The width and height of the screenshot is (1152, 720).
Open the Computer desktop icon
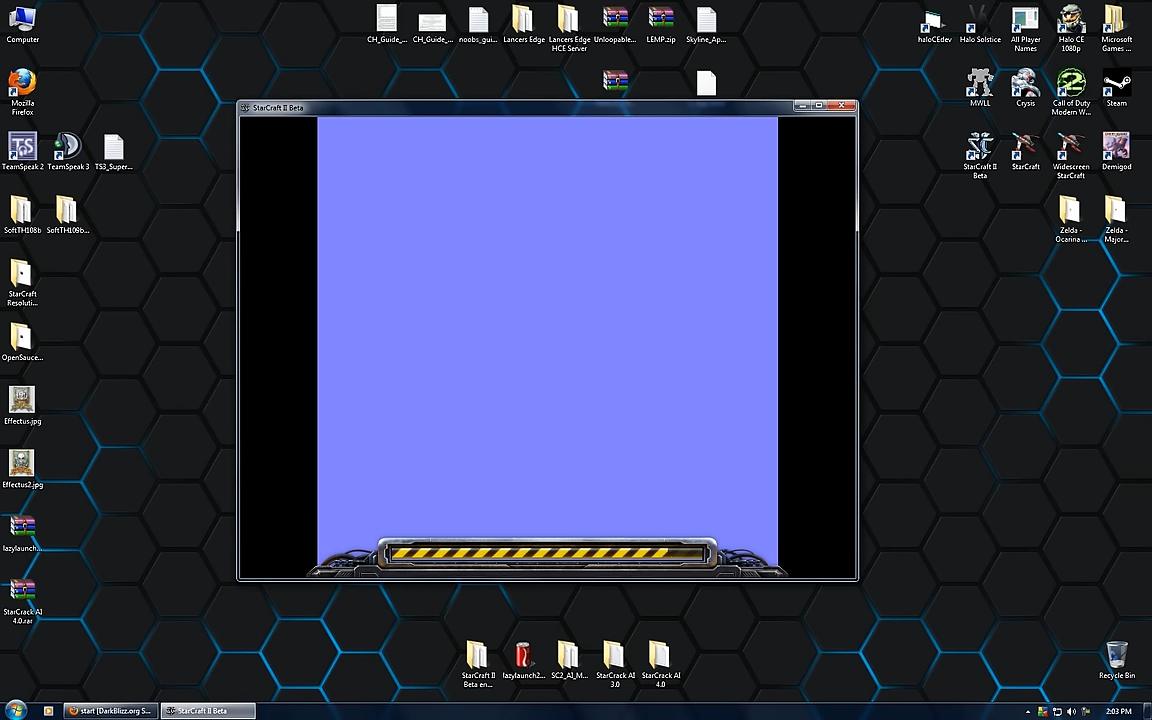tap(22, 20)
